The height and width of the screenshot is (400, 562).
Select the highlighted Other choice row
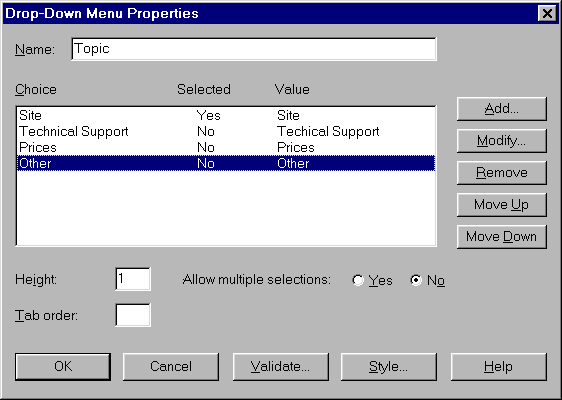click(x=226, y=163)
